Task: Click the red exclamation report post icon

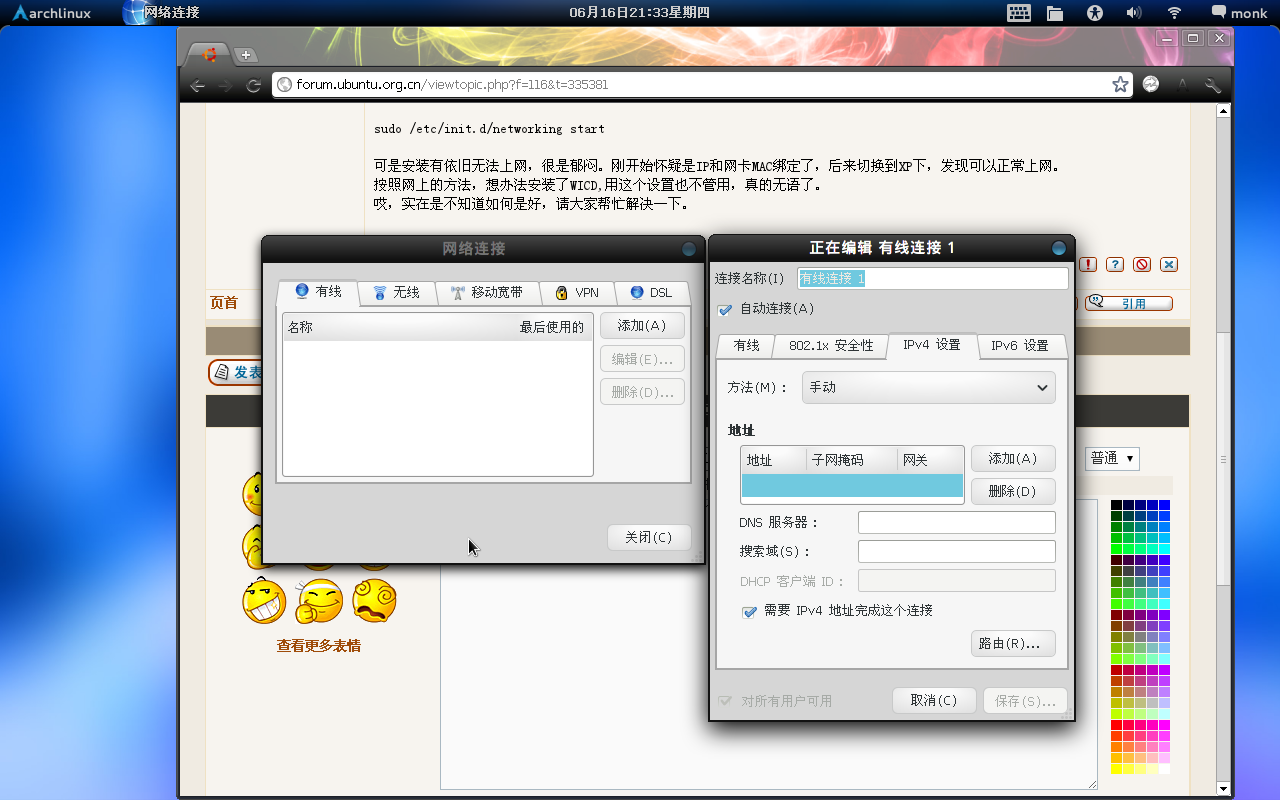Action: (1088, 264)
